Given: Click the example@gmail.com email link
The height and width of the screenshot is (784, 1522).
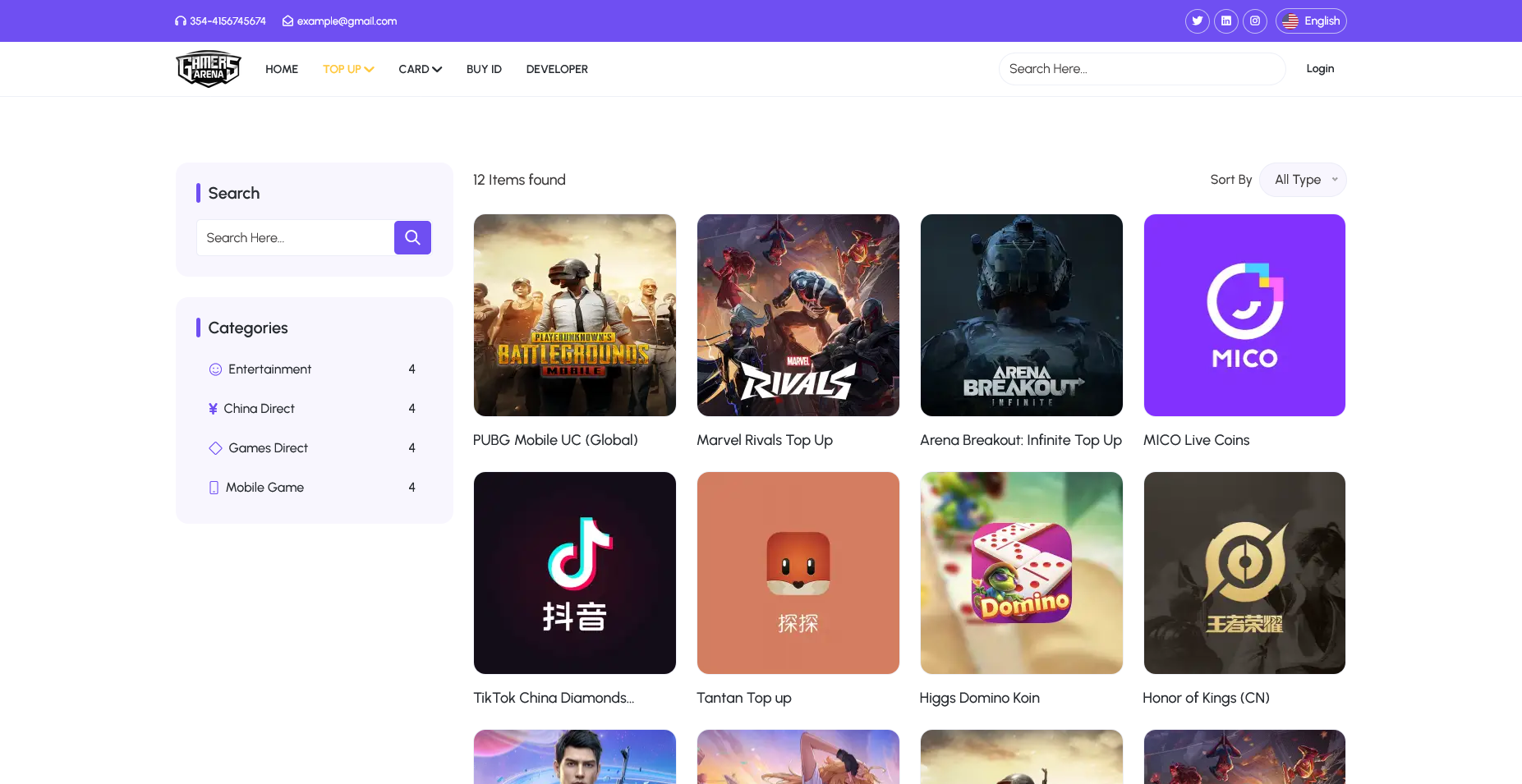Looking at the screenshot, I should [x=347, y=21].
